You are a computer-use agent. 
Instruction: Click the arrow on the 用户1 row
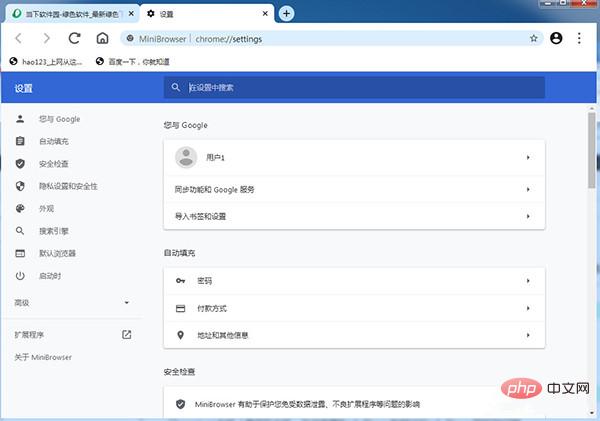tap(528, 158)
